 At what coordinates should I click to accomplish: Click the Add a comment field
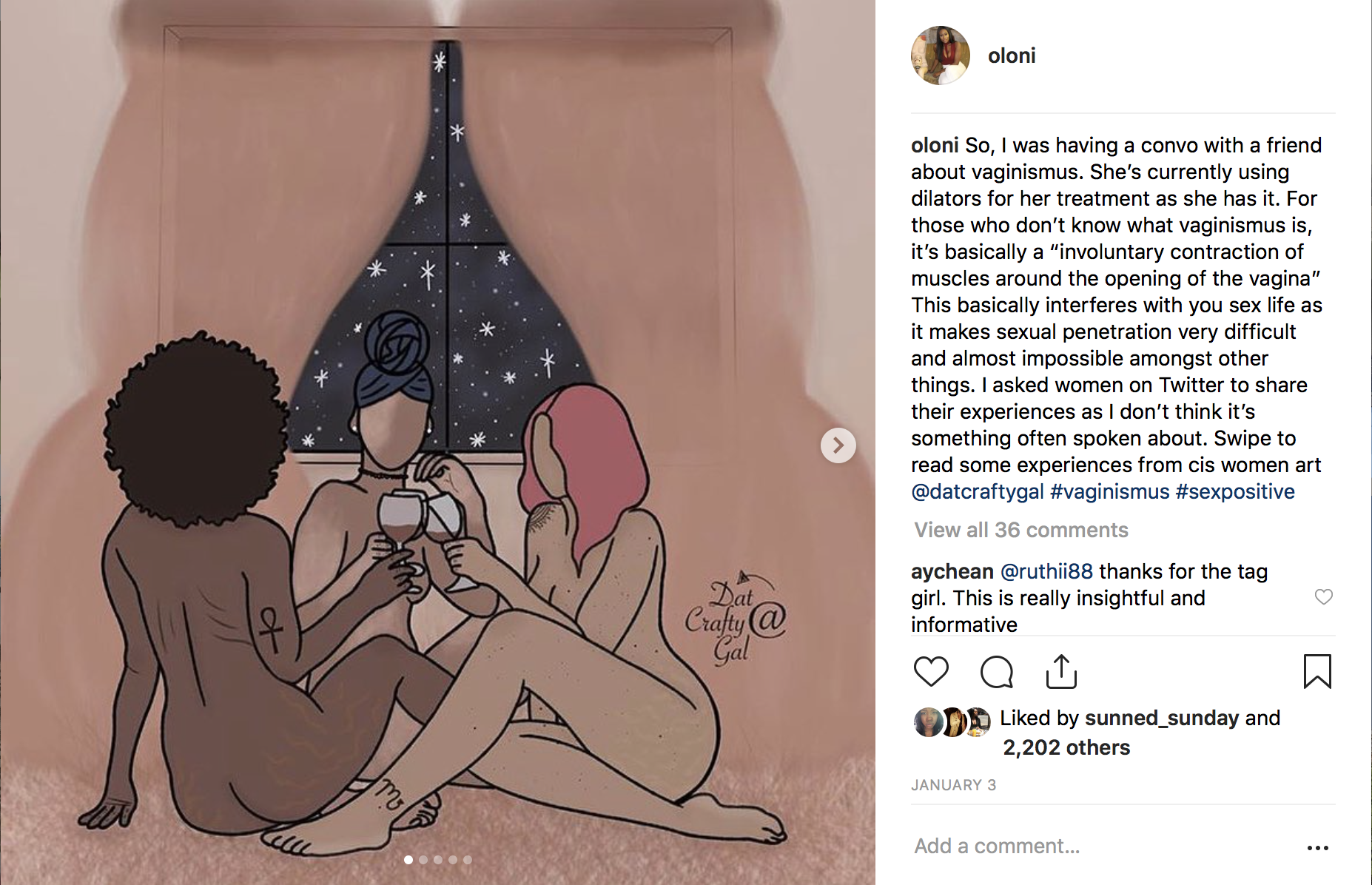(x=1103, y=846)
